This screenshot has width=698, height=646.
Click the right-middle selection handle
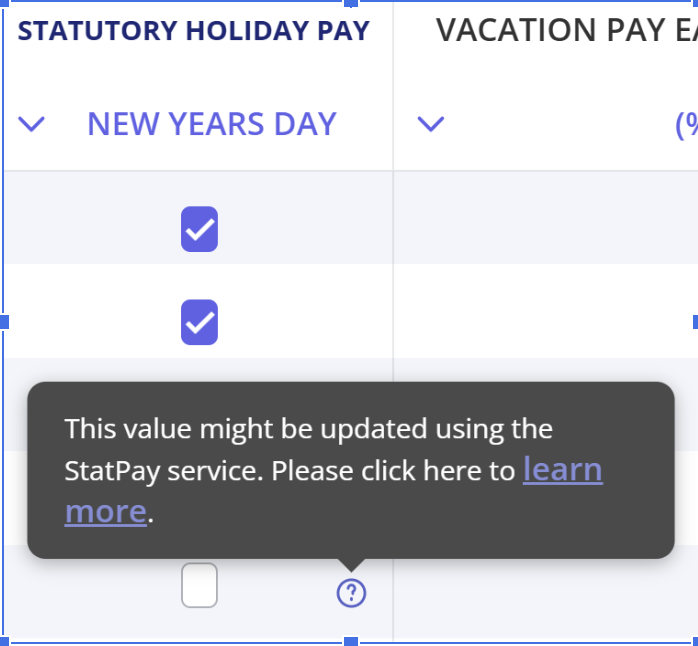click(694, 322)
